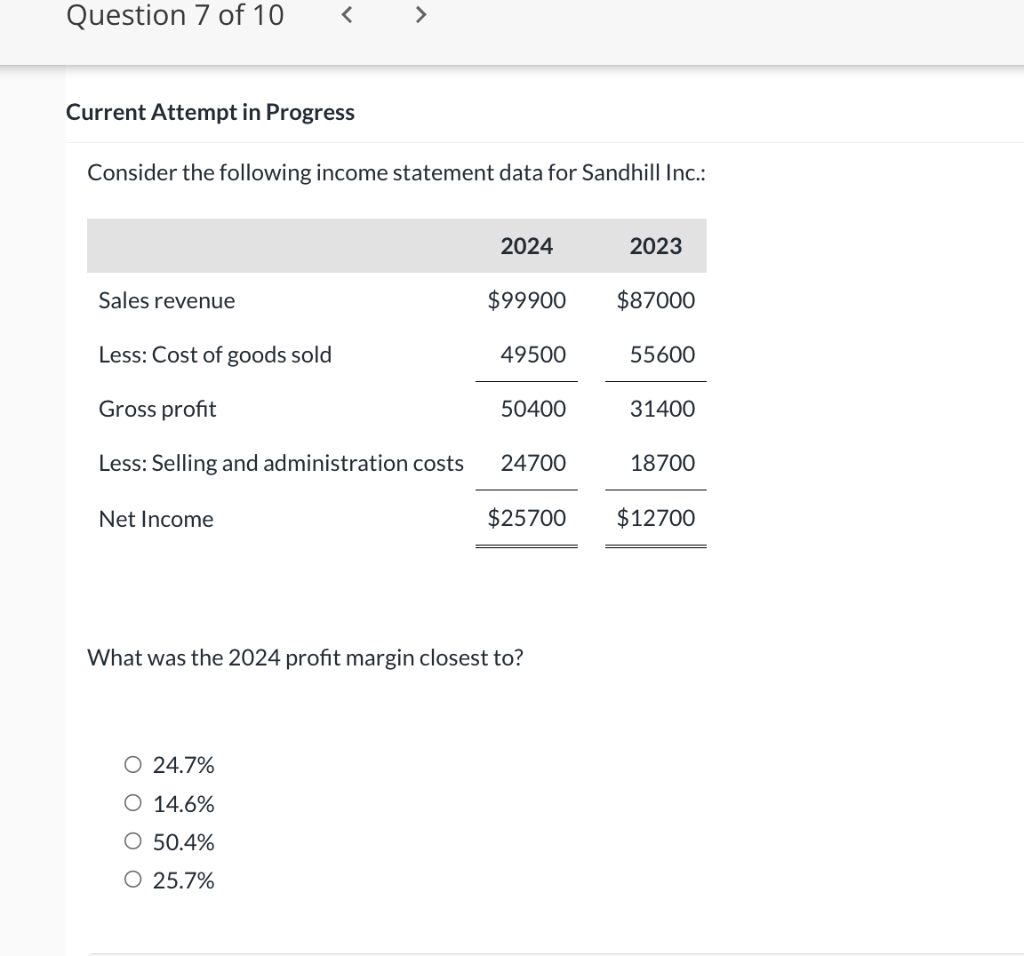Click the right chevron to go to next question

tap(420, 15)
